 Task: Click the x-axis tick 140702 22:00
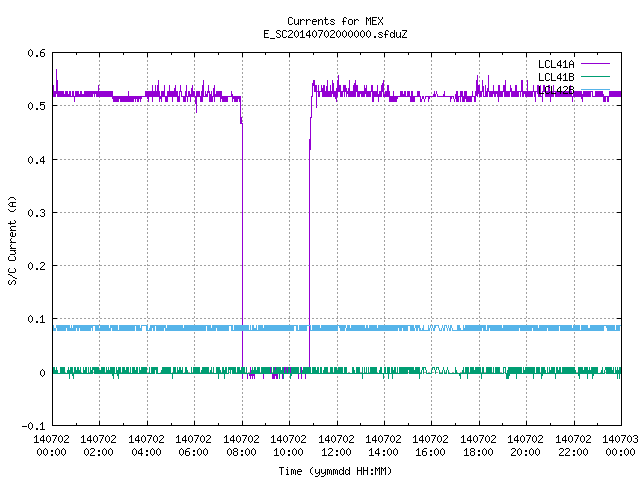tap(573, 446)
